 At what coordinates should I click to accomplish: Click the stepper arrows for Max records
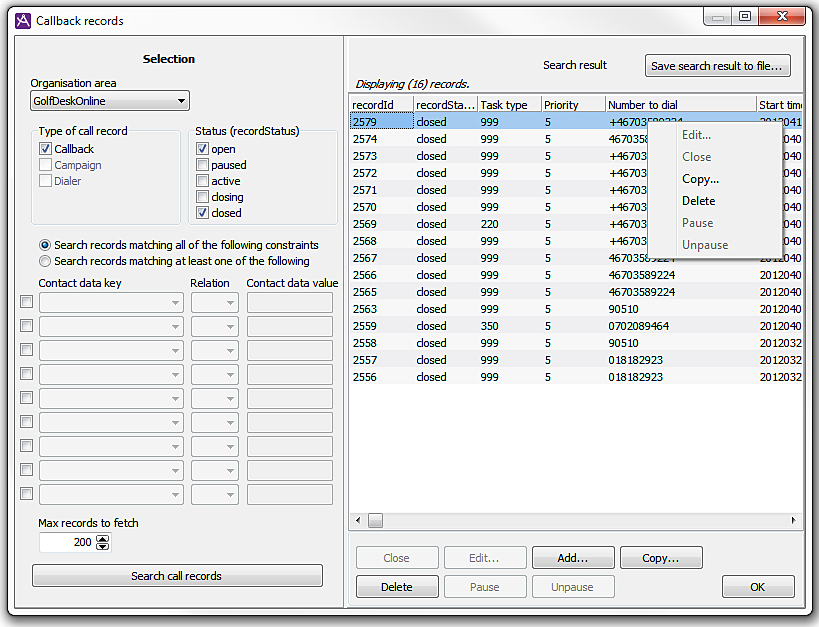click(102, 542)
